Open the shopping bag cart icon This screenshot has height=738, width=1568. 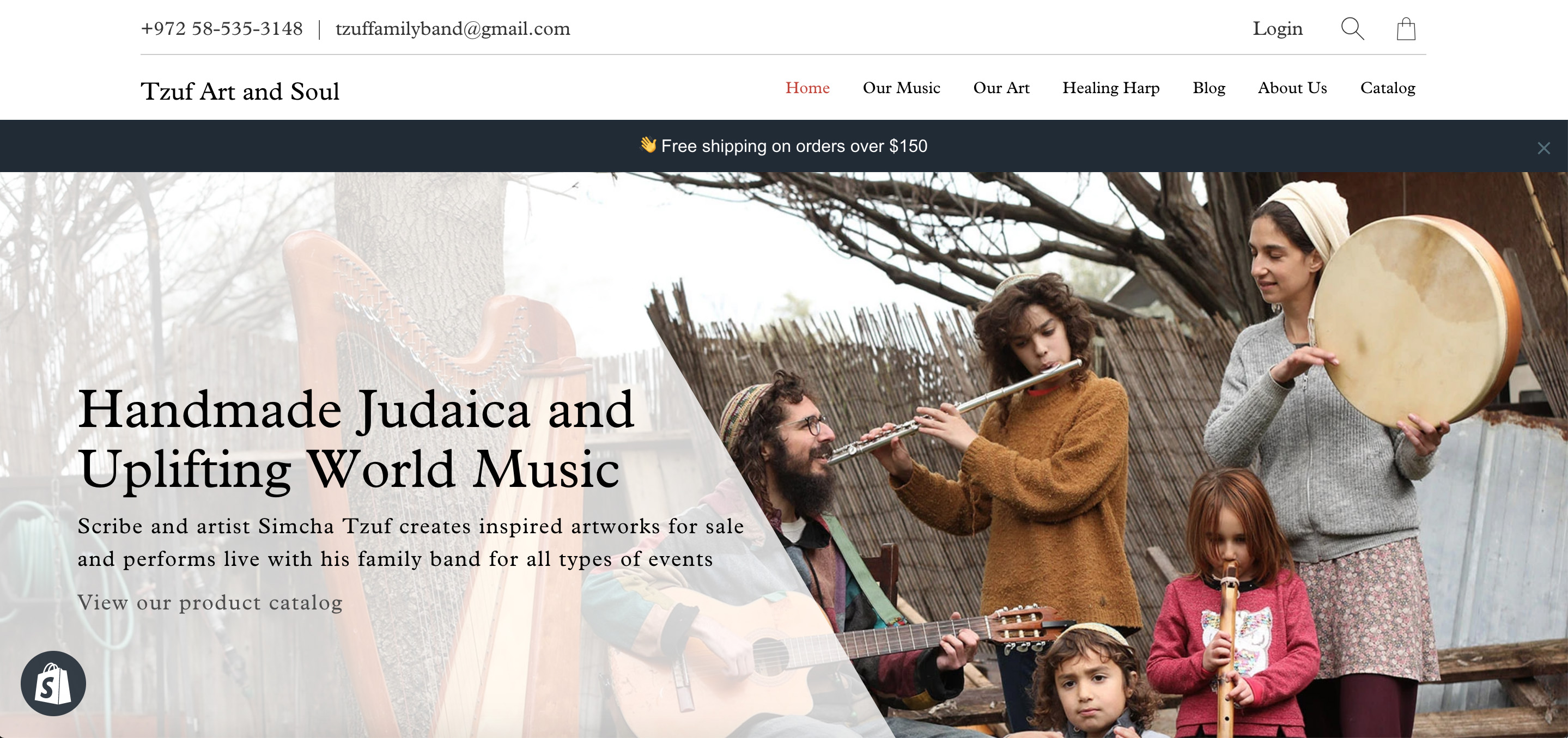click(x=1406, y=29)
